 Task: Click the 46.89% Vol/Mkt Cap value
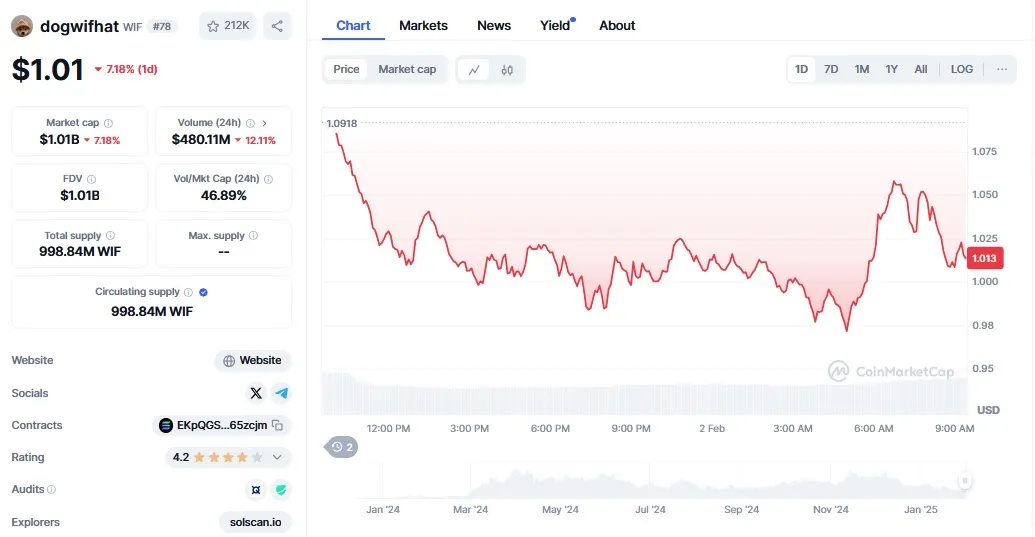click(224, 196)
